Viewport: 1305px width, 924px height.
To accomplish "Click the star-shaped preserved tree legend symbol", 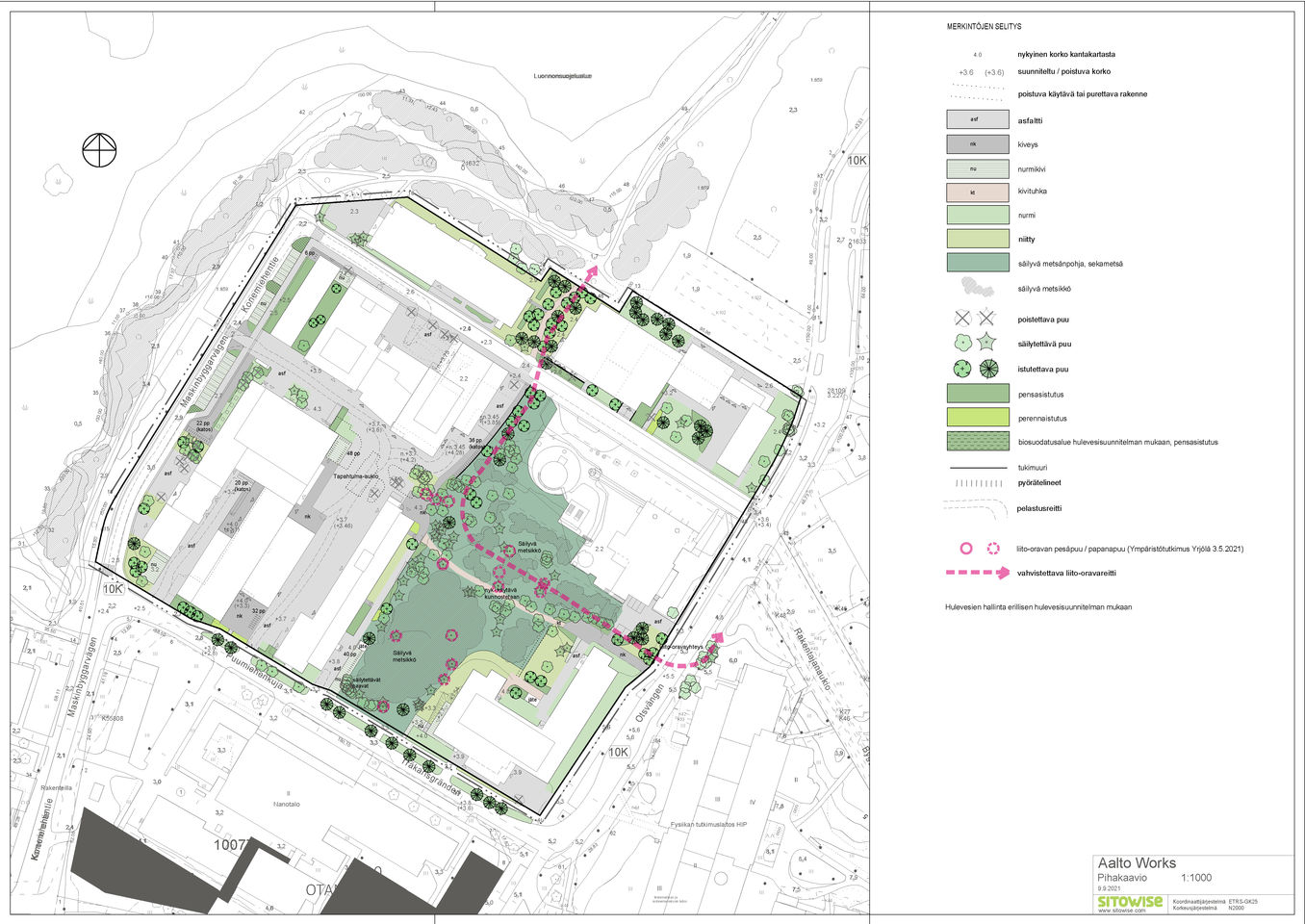I will 987,344.
